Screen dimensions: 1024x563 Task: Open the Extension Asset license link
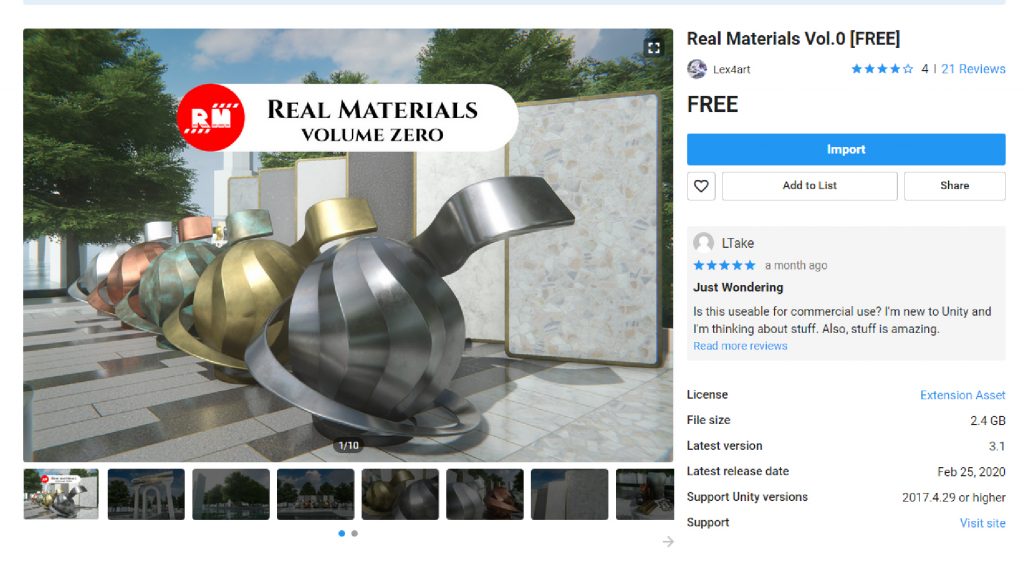pyautogui.click(x=963, y=395)
